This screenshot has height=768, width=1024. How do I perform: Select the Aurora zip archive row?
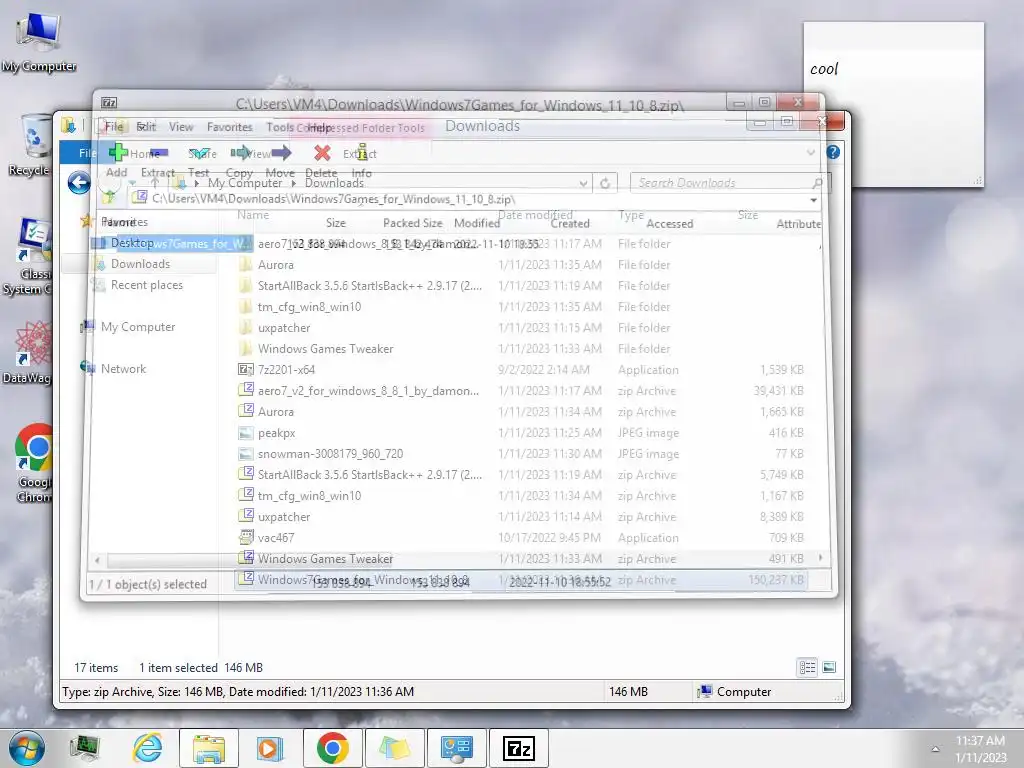click(x=522, y=411)
